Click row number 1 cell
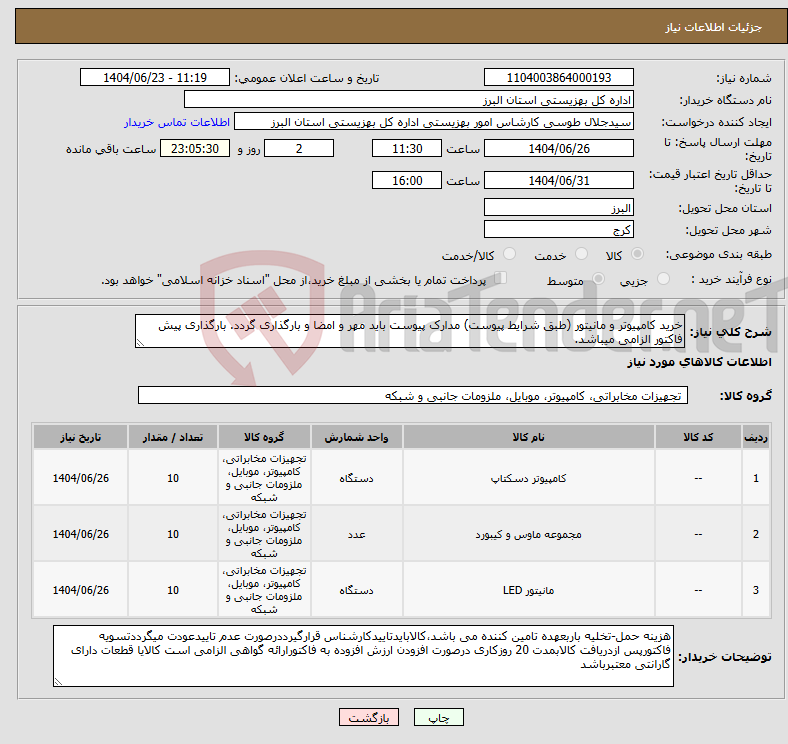The height and width of the screenshot is (744, 788). pos(755,478)
